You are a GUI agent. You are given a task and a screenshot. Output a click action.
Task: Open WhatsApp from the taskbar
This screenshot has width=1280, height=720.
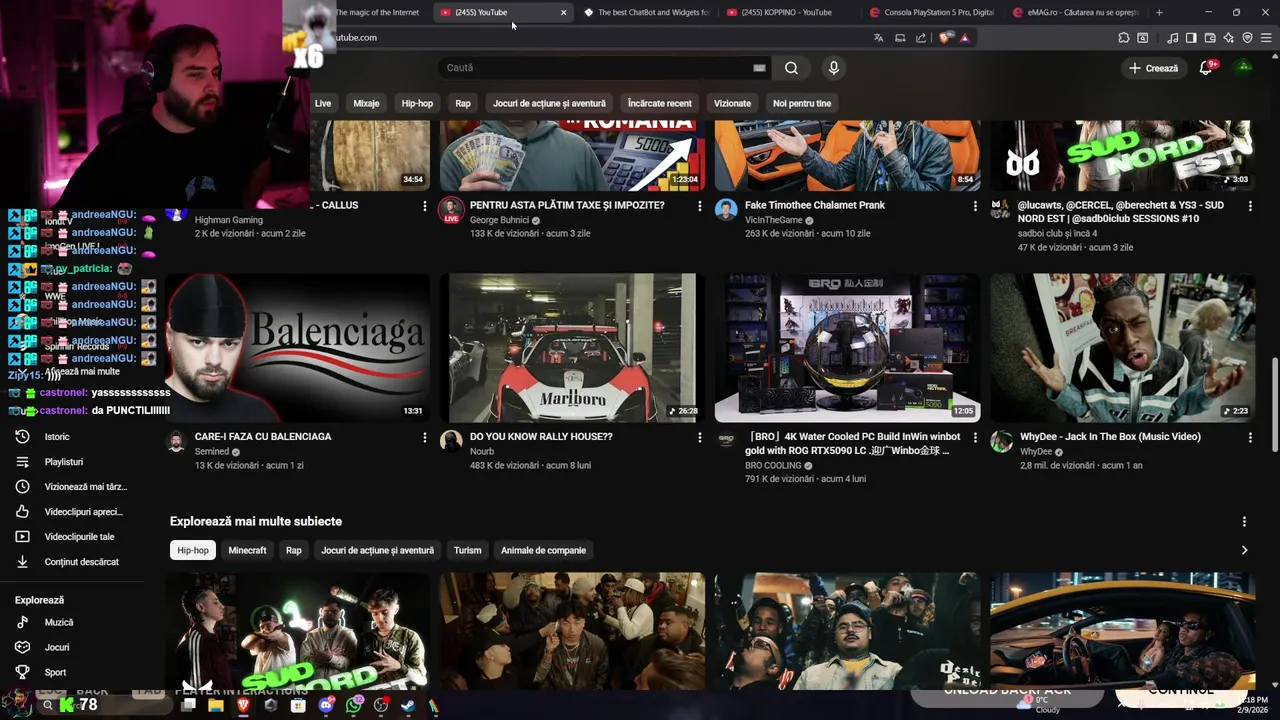point(353,705)
